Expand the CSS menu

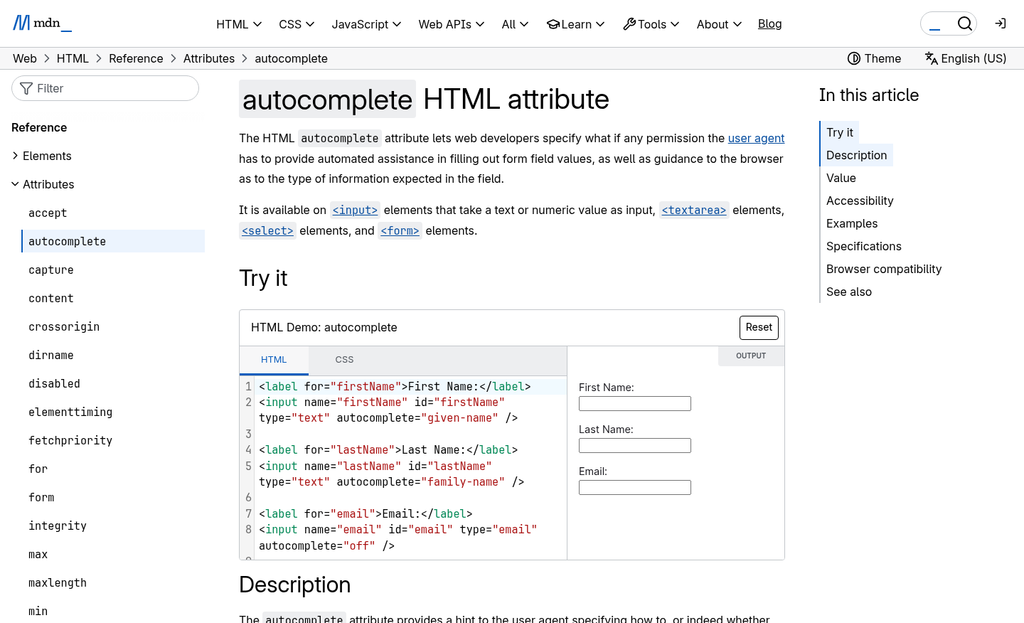[x=296, y=24]
